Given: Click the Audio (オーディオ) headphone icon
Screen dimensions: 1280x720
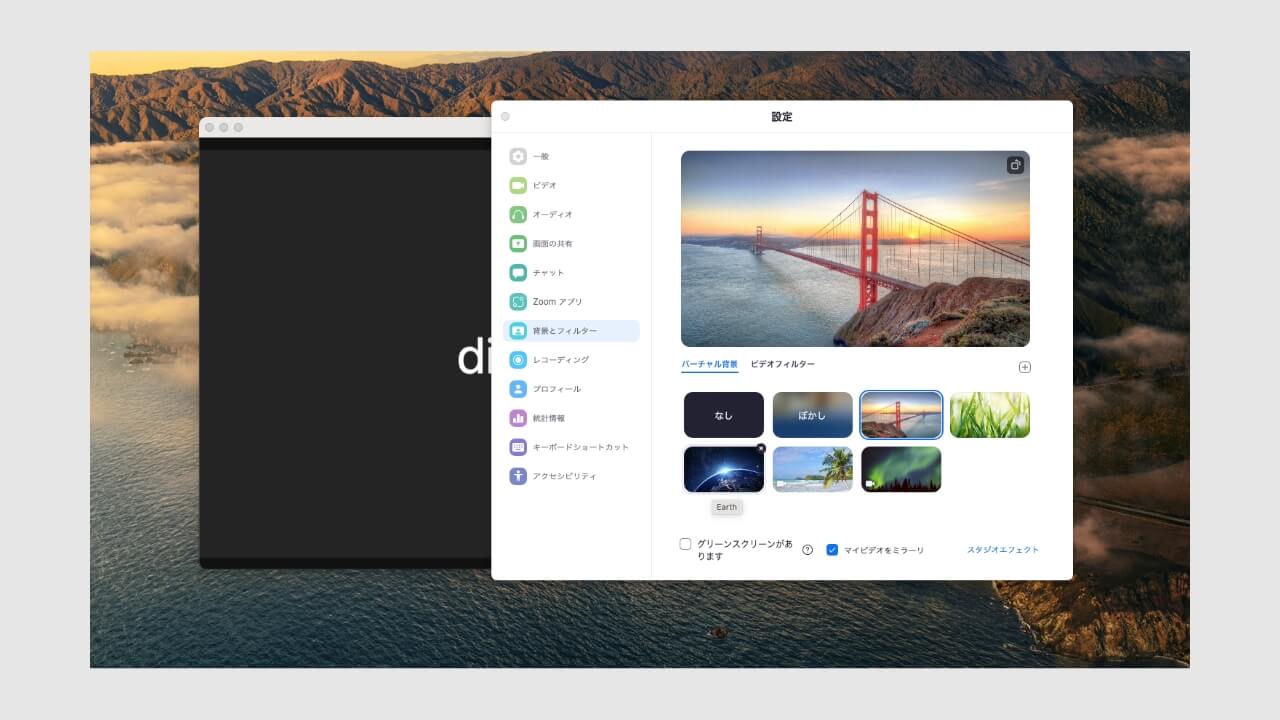Looking at the screenshot, I should pos(517,214).
